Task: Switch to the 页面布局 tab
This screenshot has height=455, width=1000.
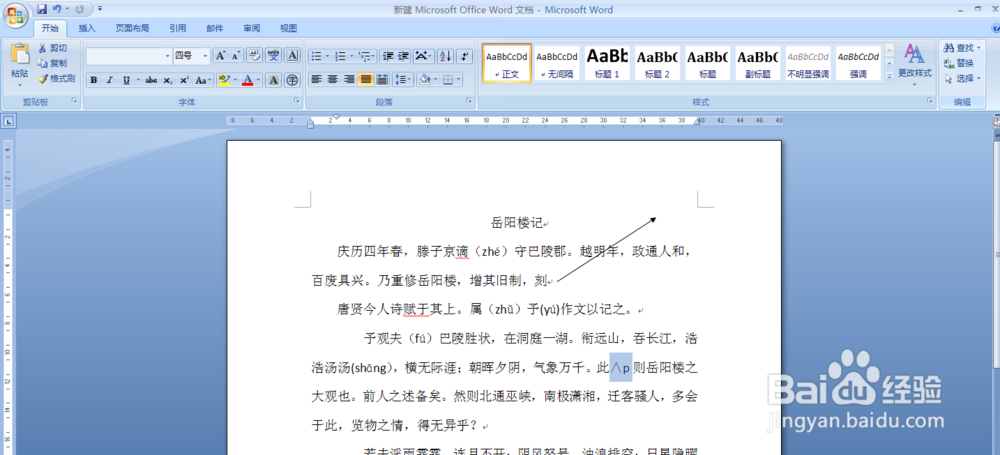Action: pyautogui.click(x=132, y=28)
